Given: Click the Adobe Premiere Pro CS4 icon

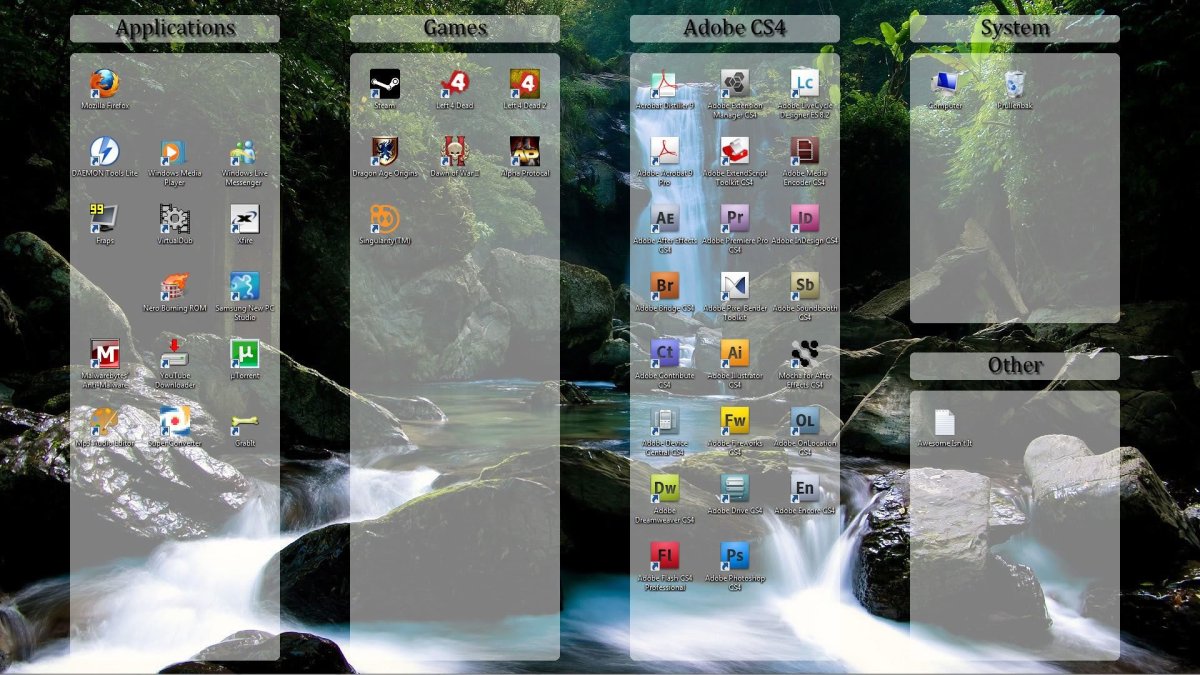Looking at the screenshot, I should tap(735, 218).
